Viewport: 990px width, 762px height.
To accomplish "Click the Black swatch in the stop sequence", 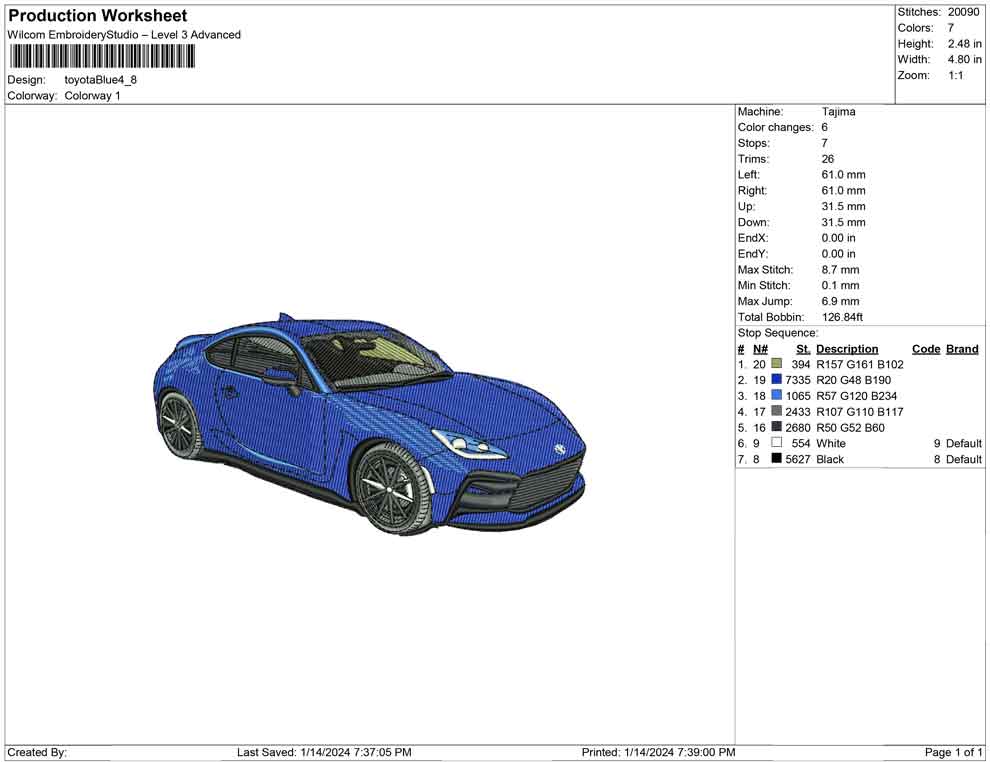I will [x=776, y=459].
